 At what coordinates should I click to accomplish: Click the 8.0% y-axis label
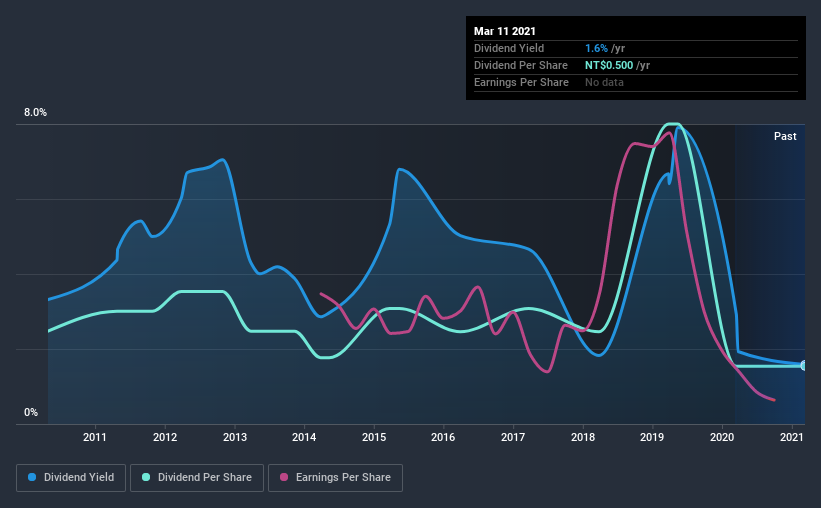pos(35,112)
